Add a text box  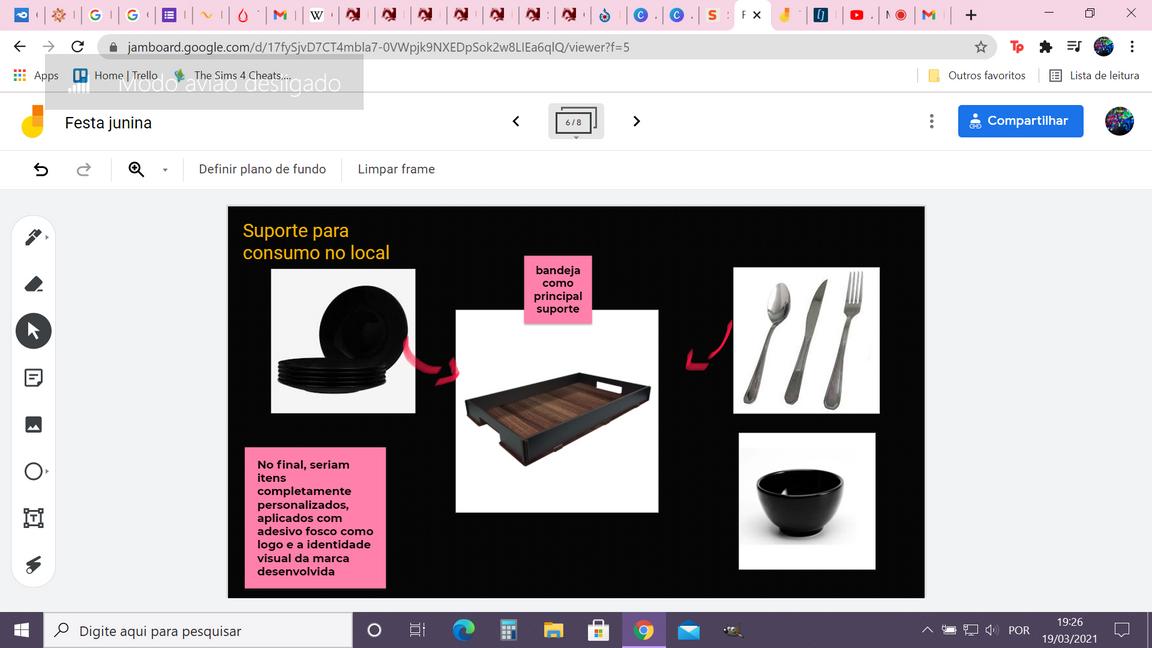pos(33,518)
